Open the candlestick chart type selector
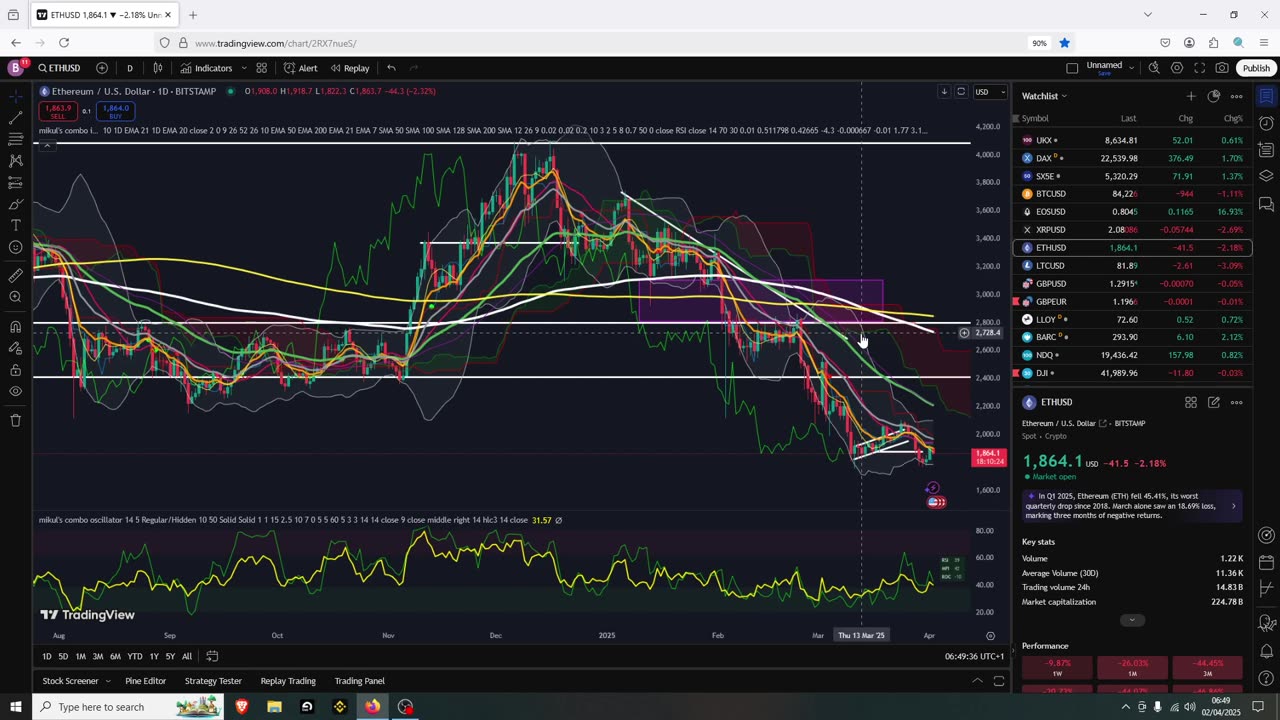This screenshot has height=720, width=1280. [158, 68]
